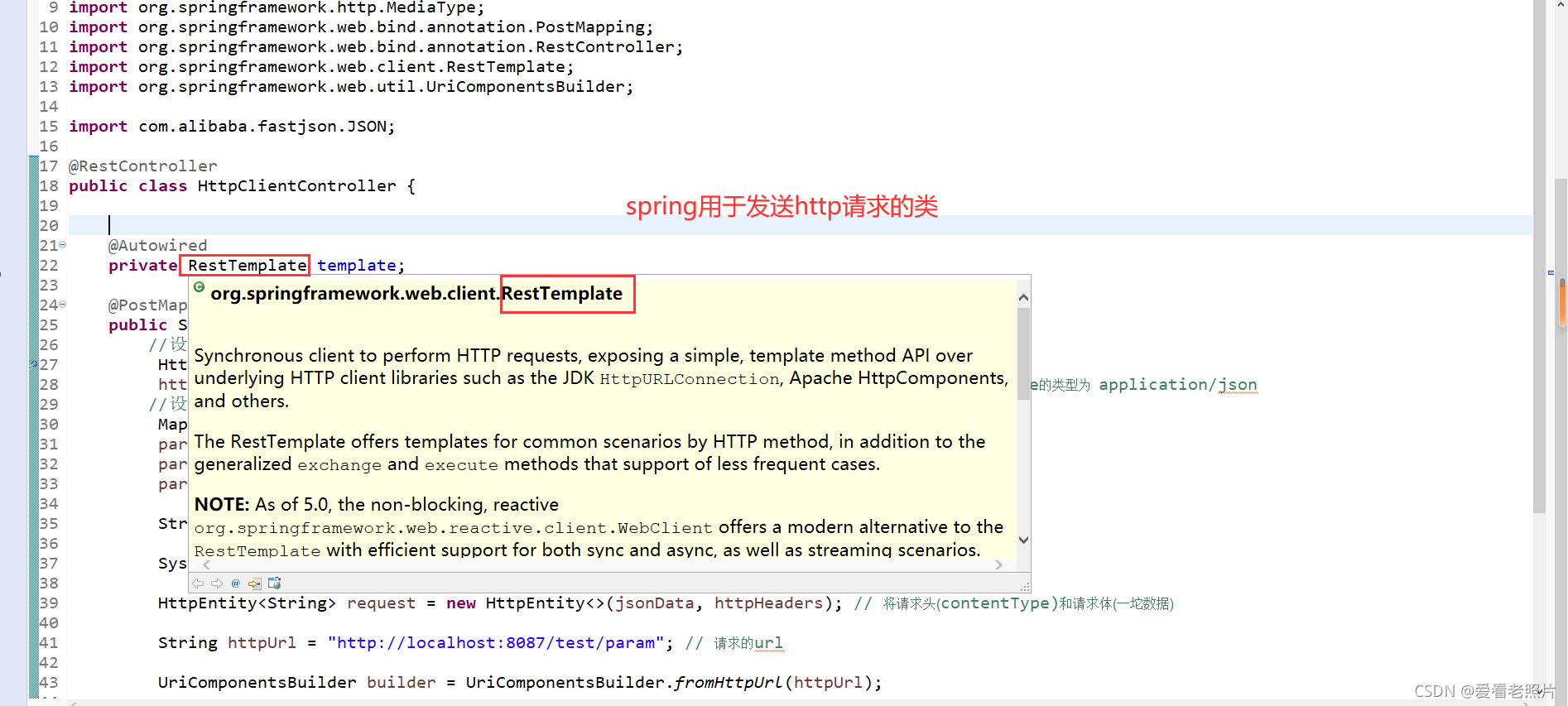Click Javadoc popup vertical scrollbar thumb
Image resolution: width=1568 pixels, height=706 pixels.
pyautogui.click(x=1023, y=353)
